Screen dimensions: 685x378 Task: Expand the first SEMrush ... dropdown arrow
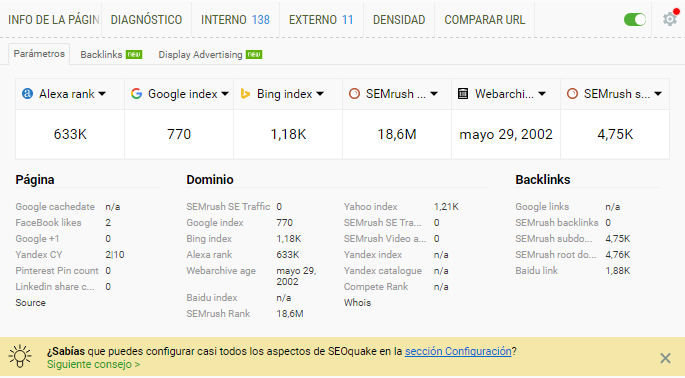coord(434,94)
